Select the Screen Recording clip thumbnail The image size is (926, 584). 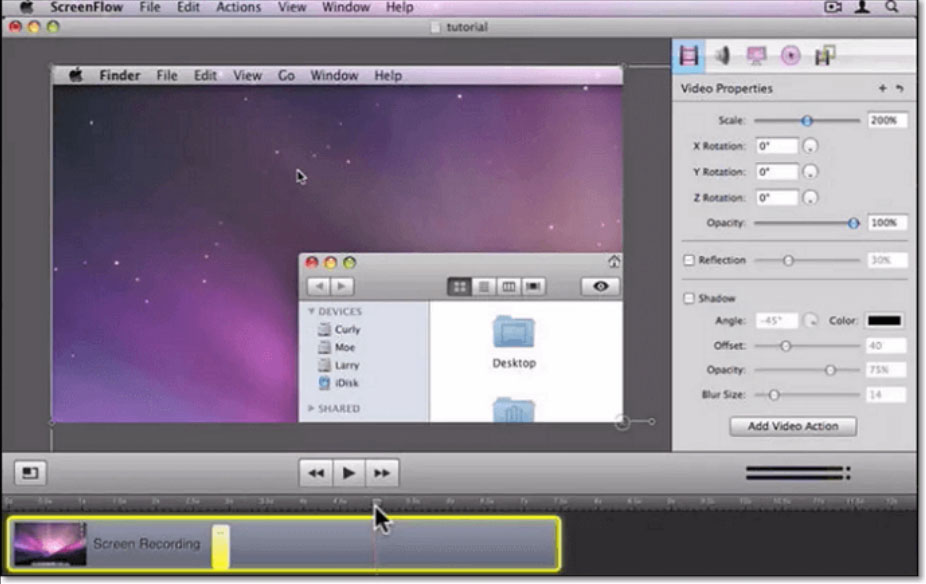point(50,544)
